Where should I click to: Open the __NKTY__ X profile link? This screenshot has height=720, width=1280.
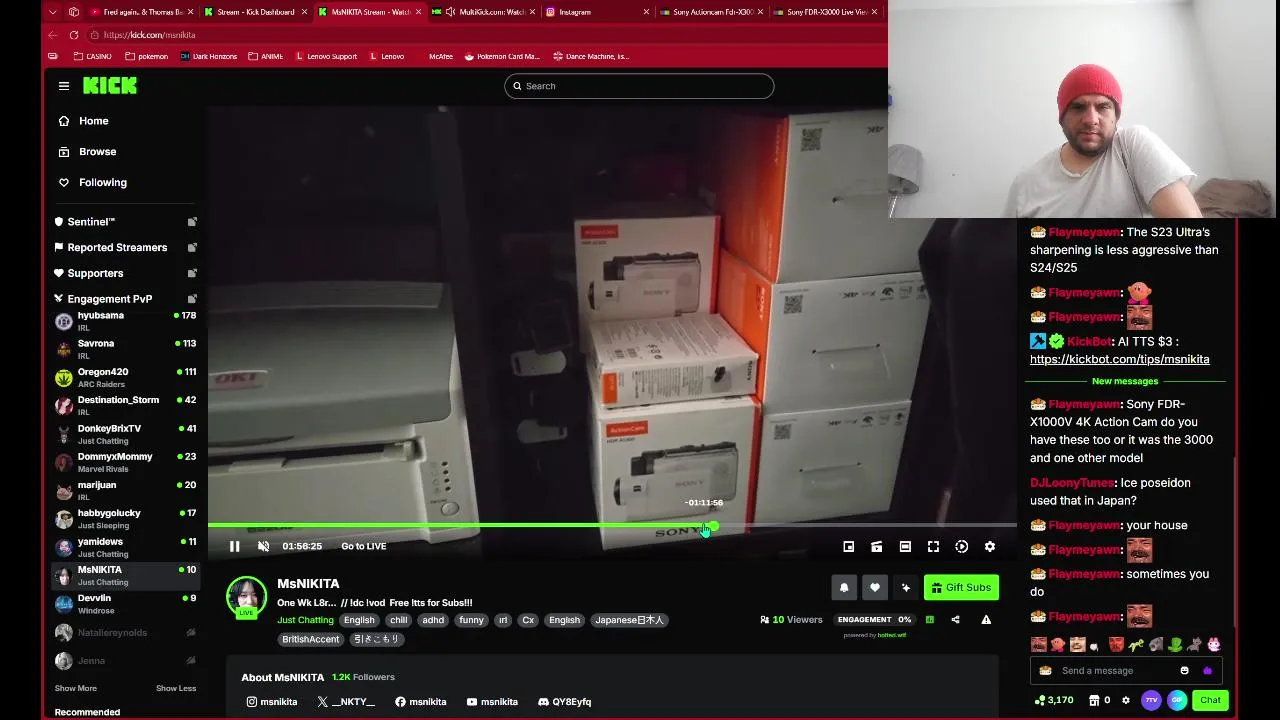click(x=346, y=702)
